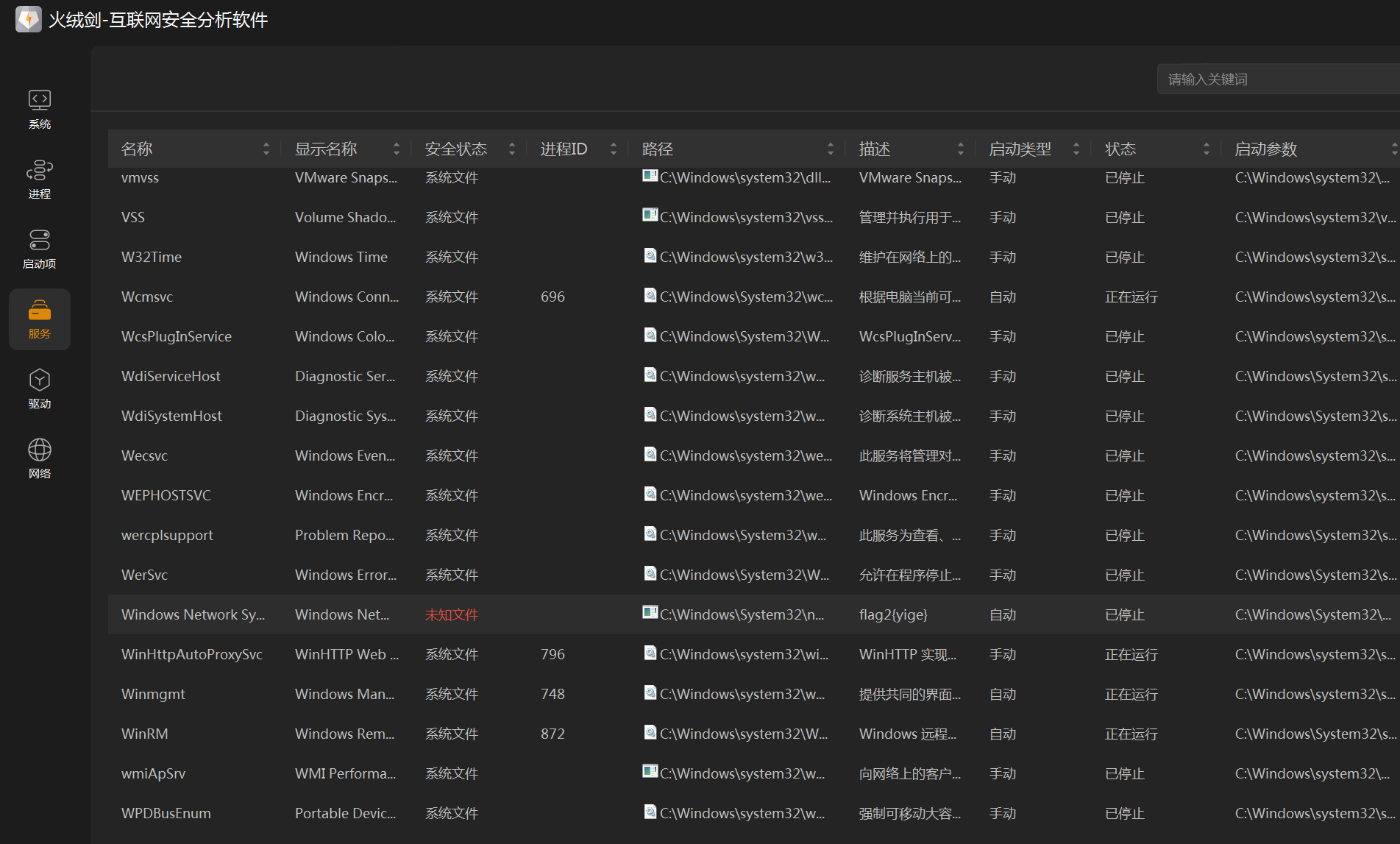The image size is (1400, 844).
Task: Sort by 安全状态 column arrows
Action: tap(512, 149)
